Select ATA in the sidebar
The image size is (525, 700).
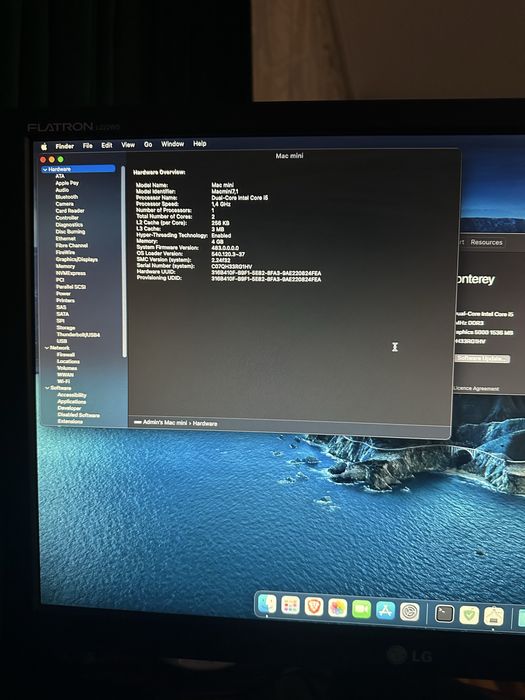[60, 176]
